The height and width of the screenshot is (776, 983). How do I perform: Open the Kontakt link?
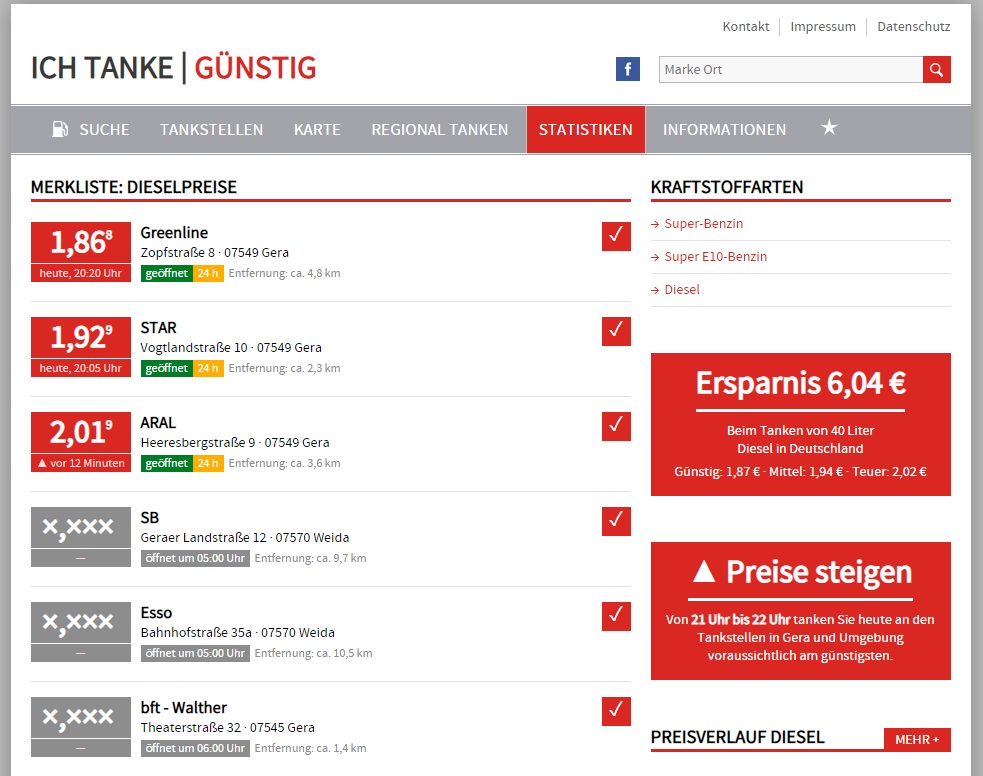[x=745, y=26]
